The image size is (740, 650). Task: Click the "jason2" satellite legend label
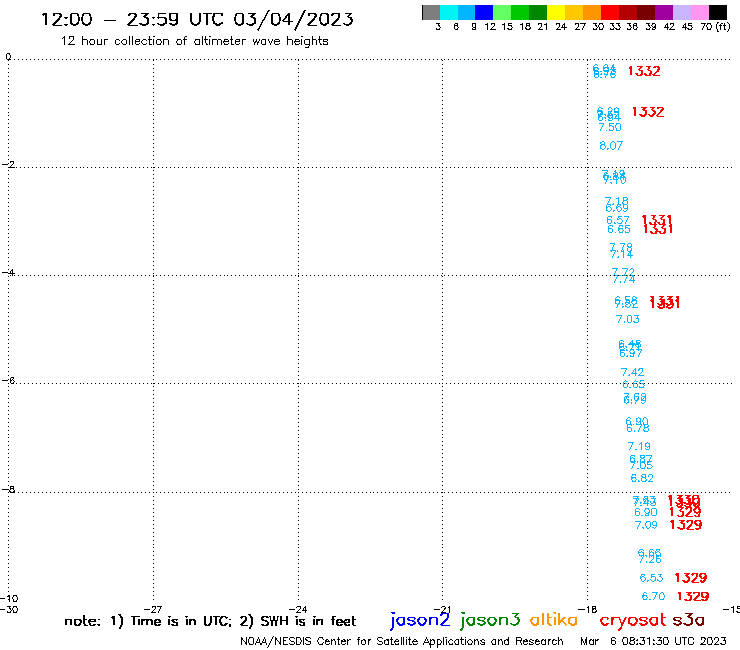420,620
